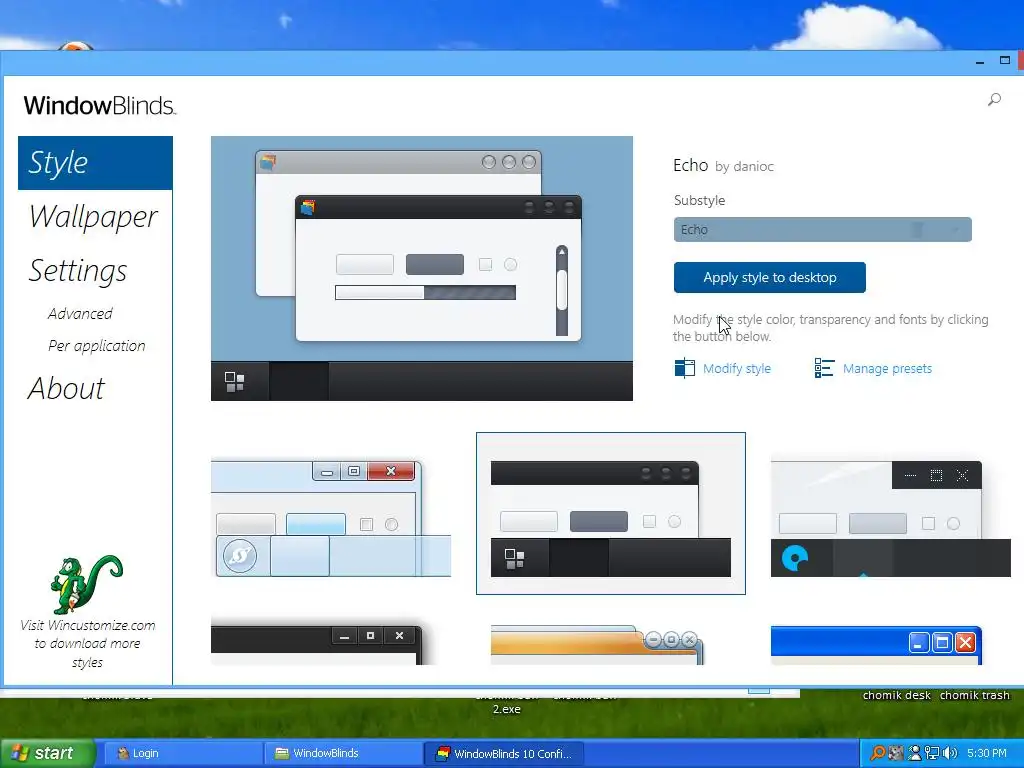The width and height of the screenshot is (1024, 768).
Task: Open the search magnifier in WindowBlinds
Action: click(994, 99)
